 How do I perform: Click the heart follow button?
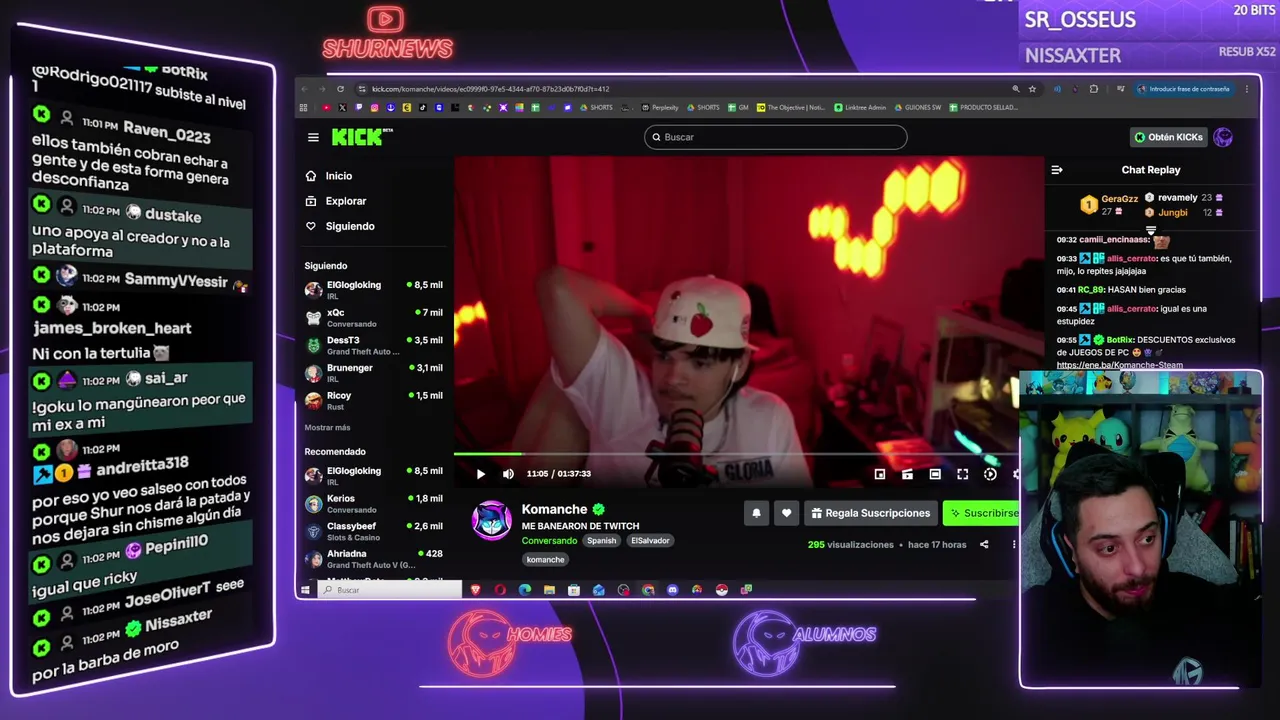[x=786, y=513]
